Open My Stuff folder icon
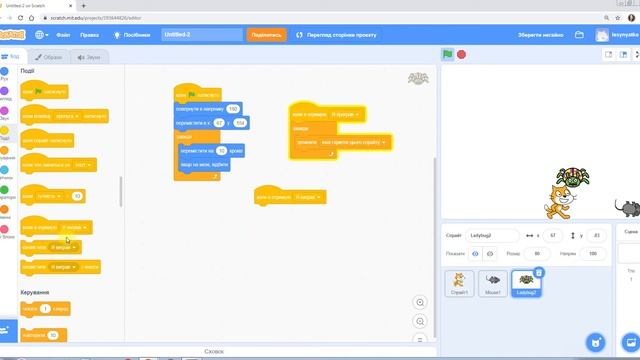Screen dimensions: 640x360 coord(579,35)
